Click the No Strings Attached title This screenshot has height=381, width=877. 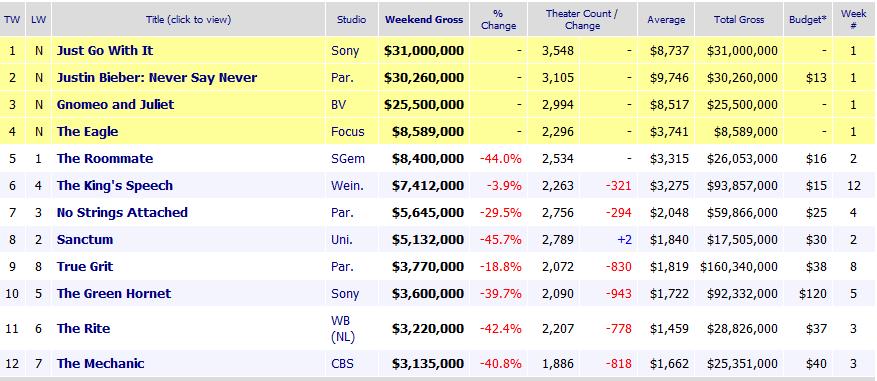pyautogui.click(x=122, y=213)
